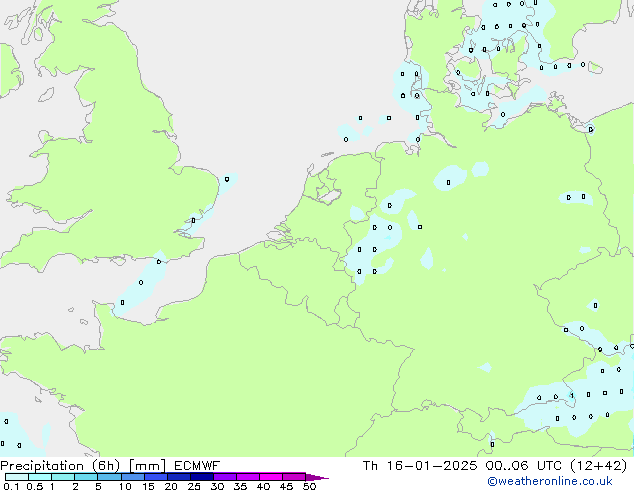Select the legend swatch between 10 and 15 mm
634x490 pixels.
click(x=134, y=477)
